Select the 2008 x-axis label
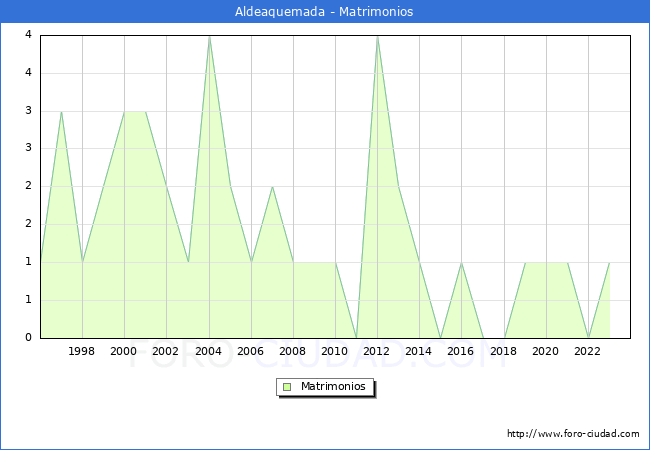The image size is (650, 450). 293,351
